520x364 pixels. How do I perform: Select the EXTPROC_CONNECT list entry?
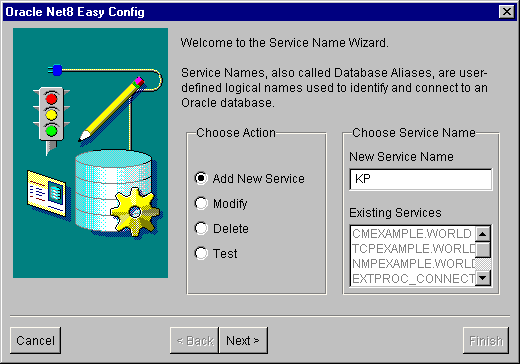413,278
